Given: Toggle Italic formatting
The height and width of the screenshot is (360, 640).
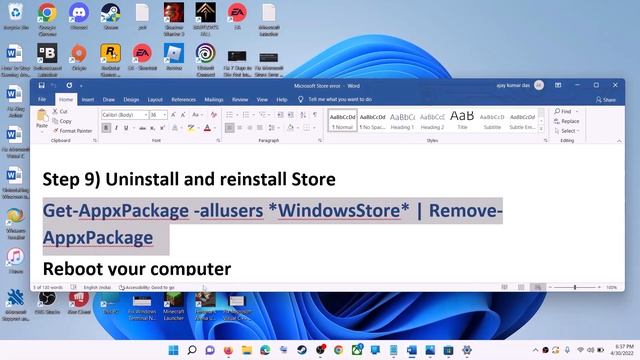Looking at the screenshot, I should pyautogui.click(x=116, y=128).
